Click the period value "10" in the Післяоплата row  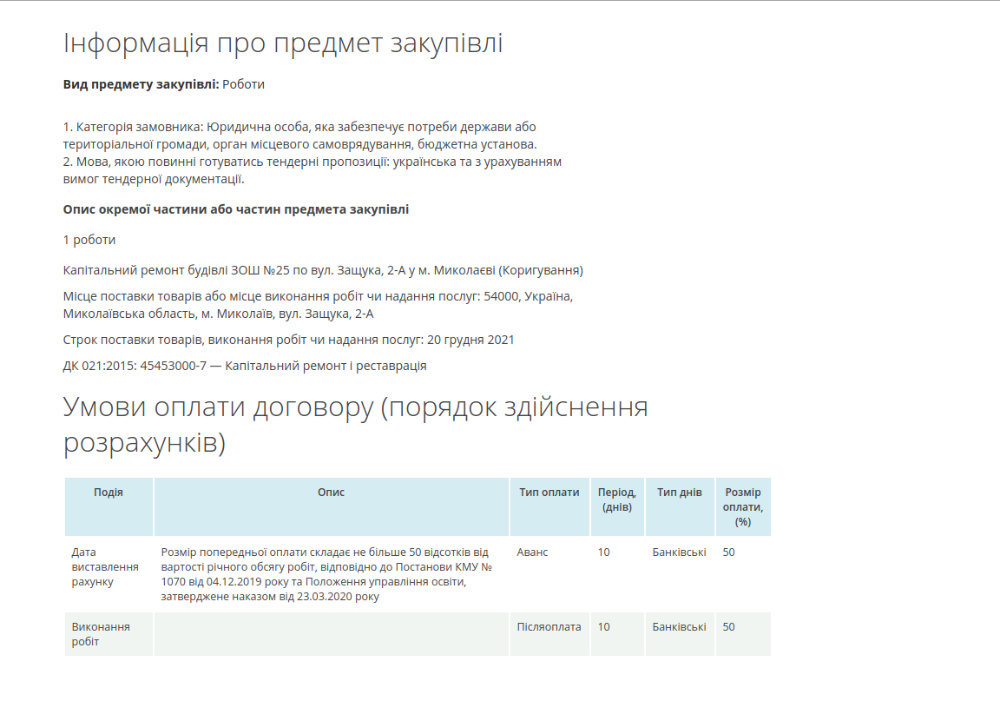603,627
